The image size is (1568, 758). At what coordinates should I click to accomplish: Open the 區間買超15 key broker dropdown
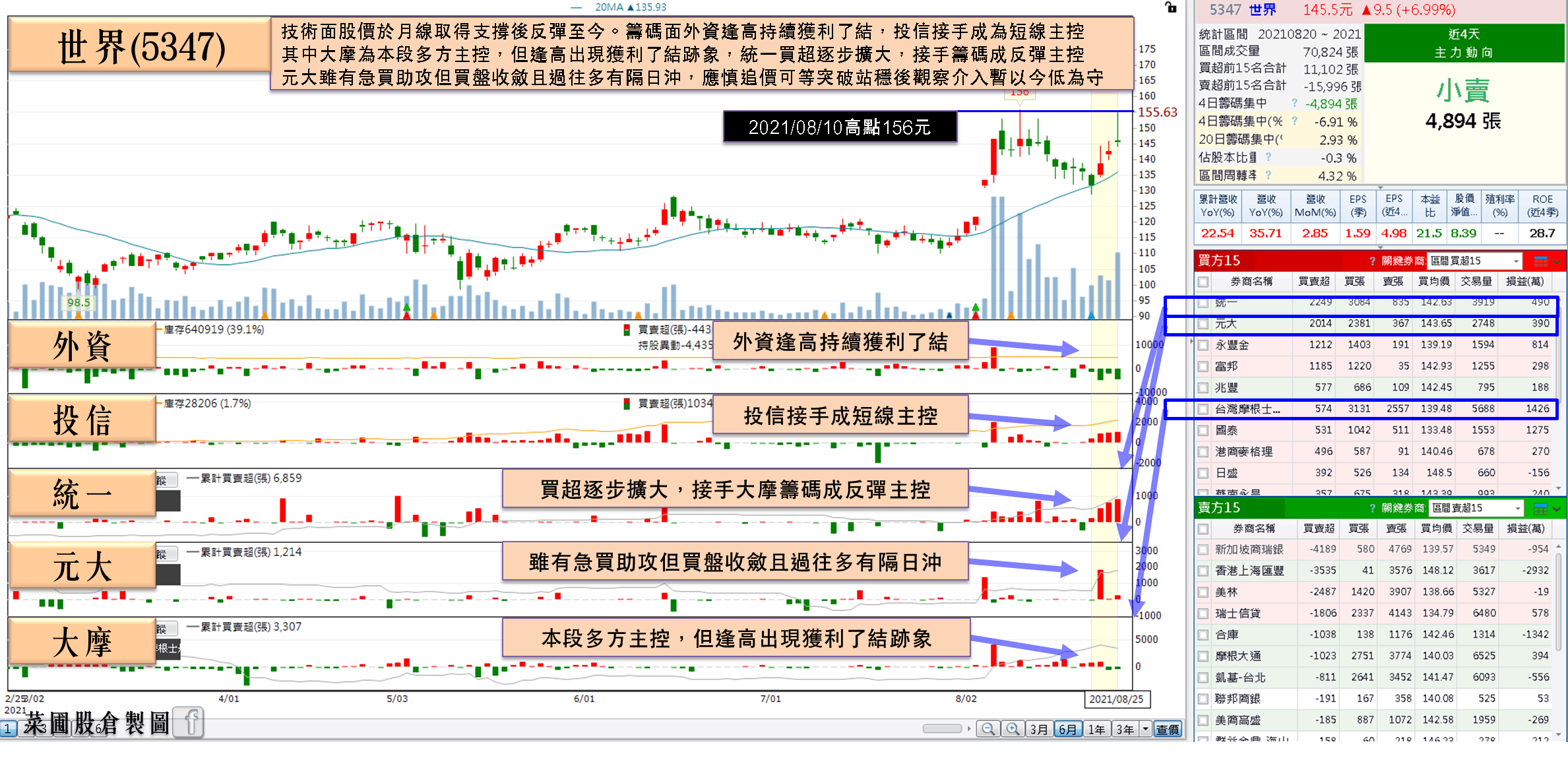(x=1474, y=261)
